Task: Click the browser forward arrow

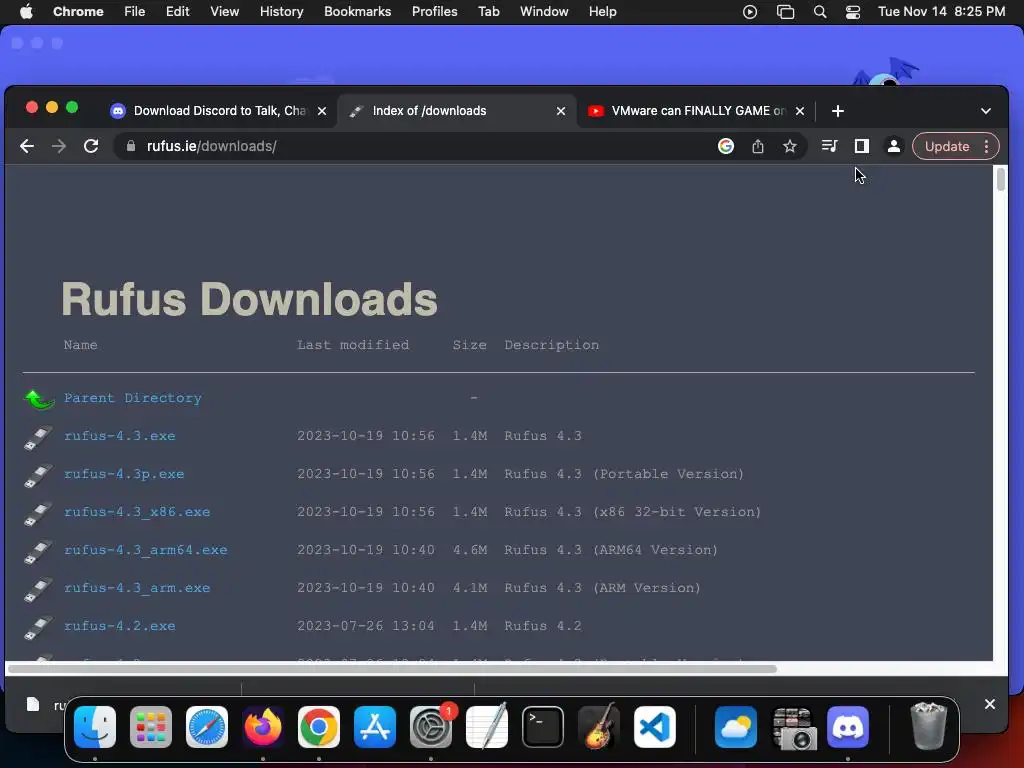Action: click(x=59, y=146)
